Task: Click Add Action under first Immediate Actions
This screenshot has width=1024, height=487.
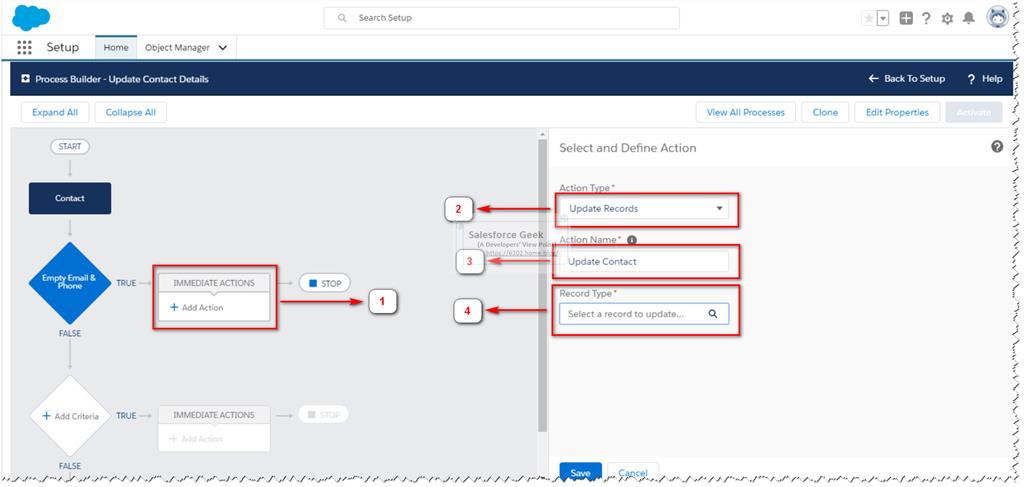Action: (197, 307)
